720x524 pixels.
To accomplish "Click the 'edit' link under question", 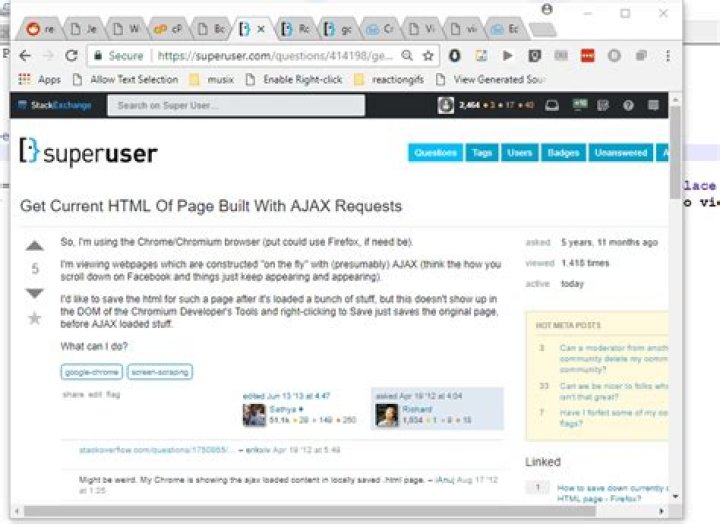I will point(94,394).
